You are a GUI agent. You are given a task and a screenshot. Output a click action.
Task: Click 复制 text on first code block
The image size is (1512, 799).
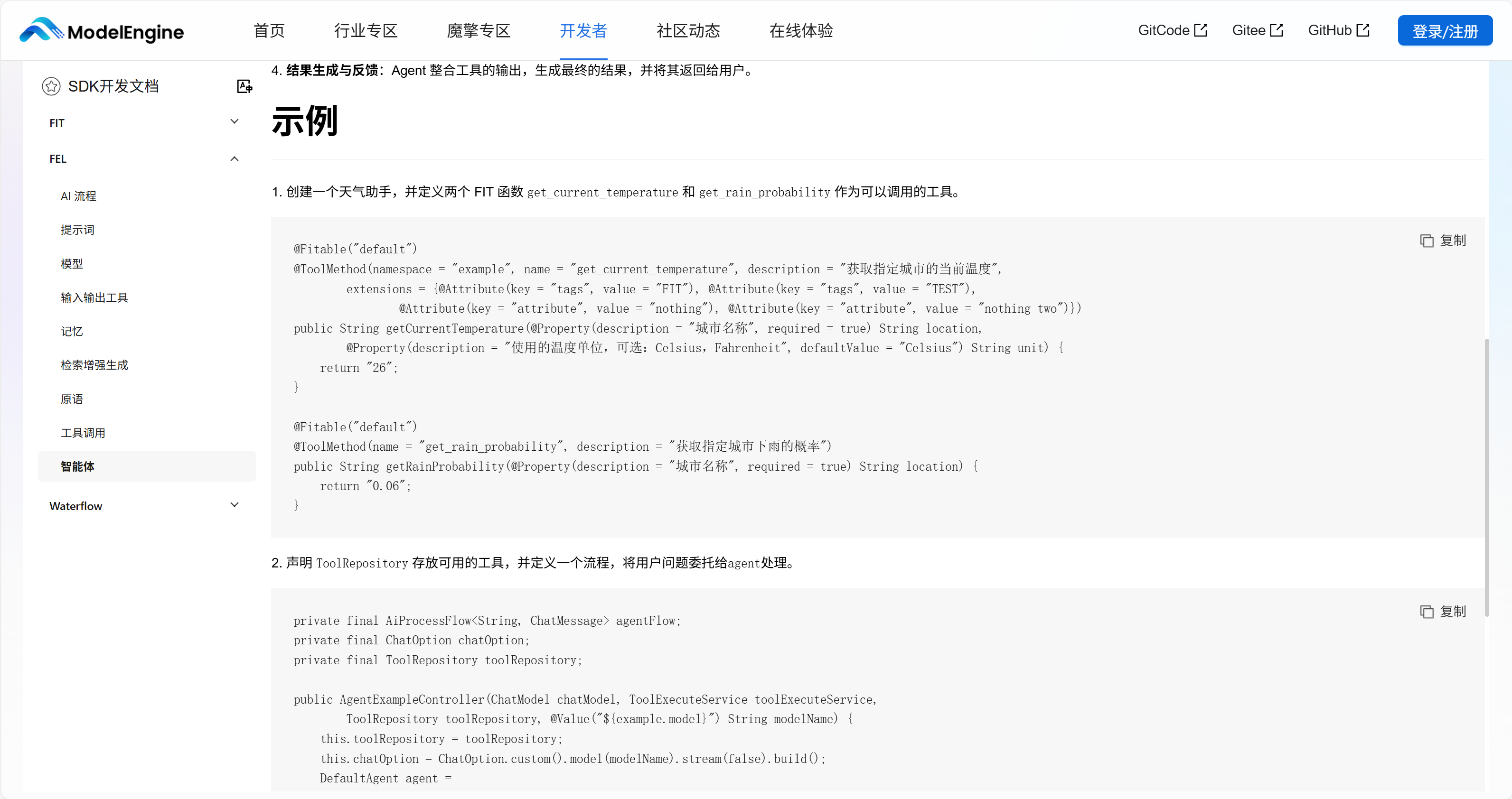pyautogui.click(x=1453, y=241)
